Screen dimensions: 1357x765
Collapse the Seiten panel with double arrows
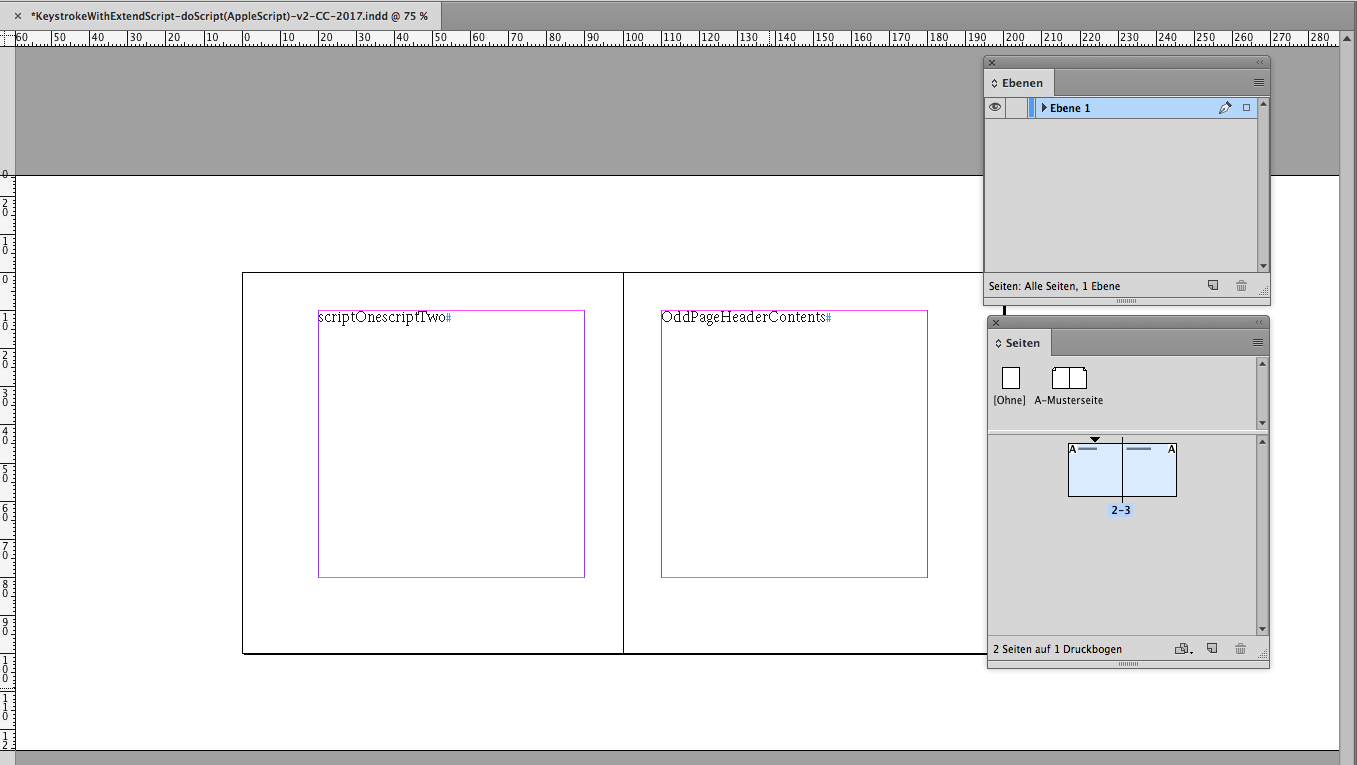point(1260,322)
